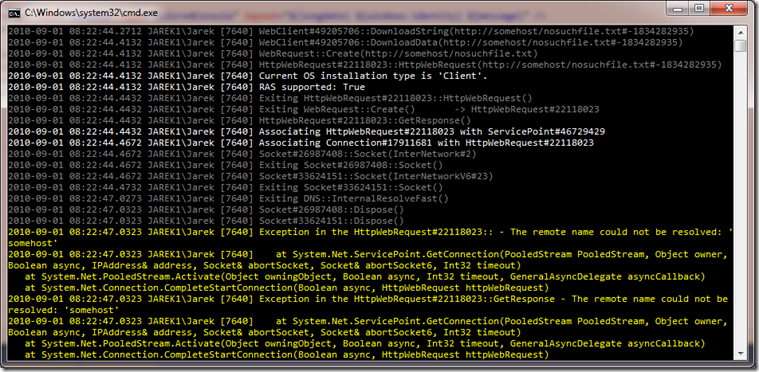The width and height of the screenshot is (759, 372).
Task: Click 'Exiting Socket#33624151::Socket()' line
Action: [226, 187]
